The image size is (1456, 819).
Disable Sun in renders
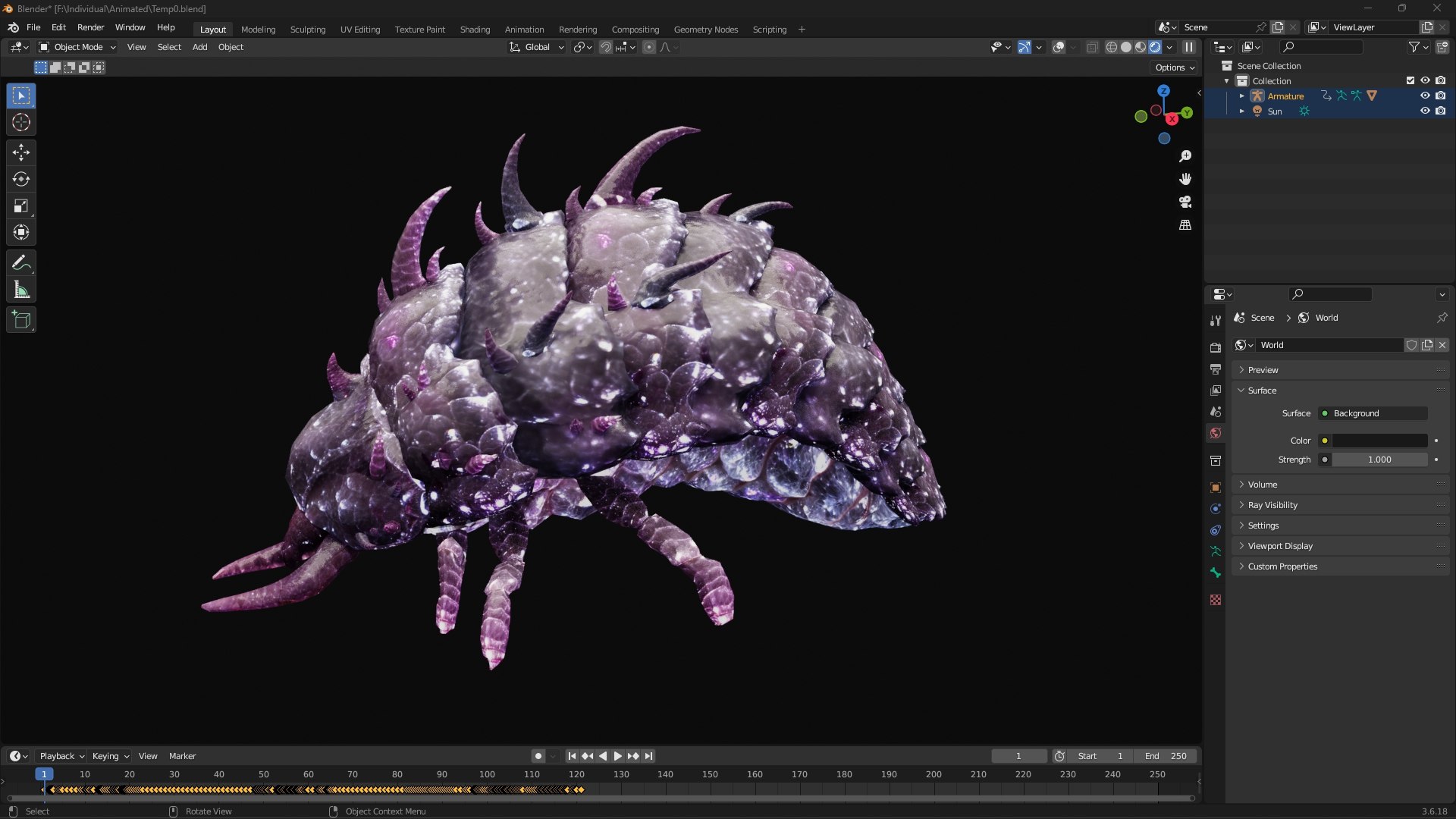click(x=1440, y=111)
